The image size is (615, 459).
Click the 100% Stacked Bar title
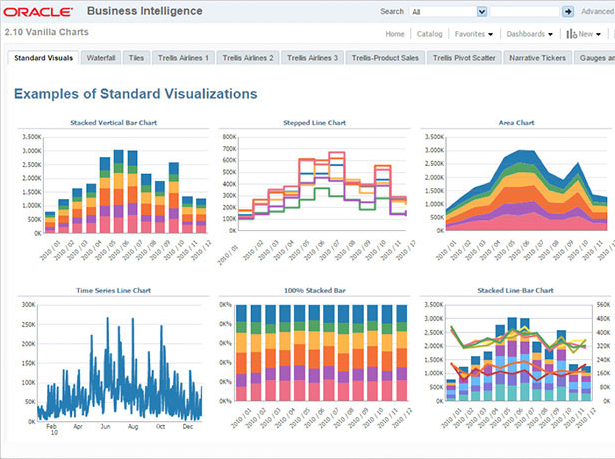click(x=315, y=290)
